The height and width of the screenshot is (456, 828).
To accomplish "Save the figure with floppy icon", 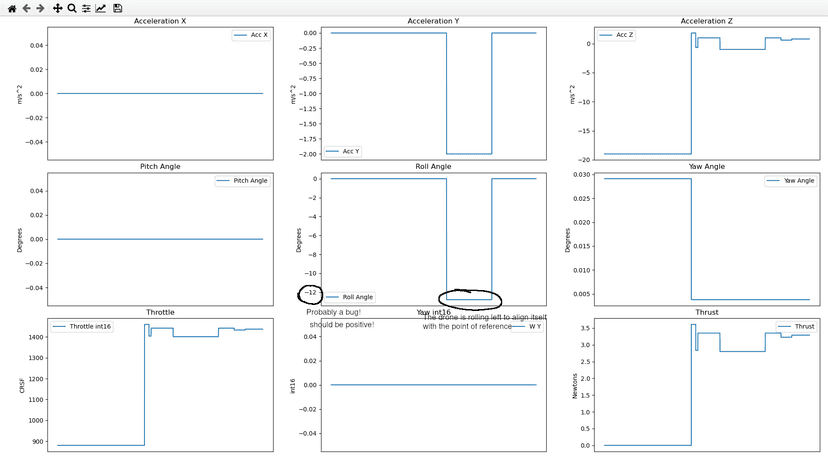I will [118, 8].
